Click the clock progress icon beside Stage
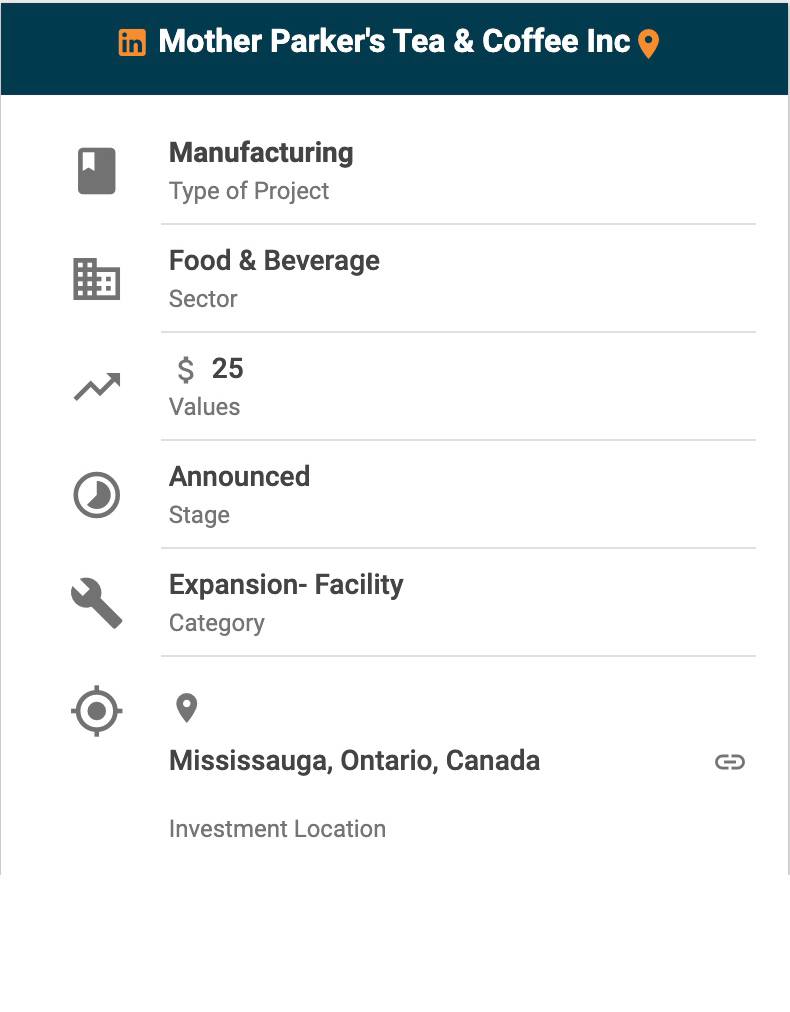The width and height of the screenshot is (790, 1012). (x=97, y=495)
